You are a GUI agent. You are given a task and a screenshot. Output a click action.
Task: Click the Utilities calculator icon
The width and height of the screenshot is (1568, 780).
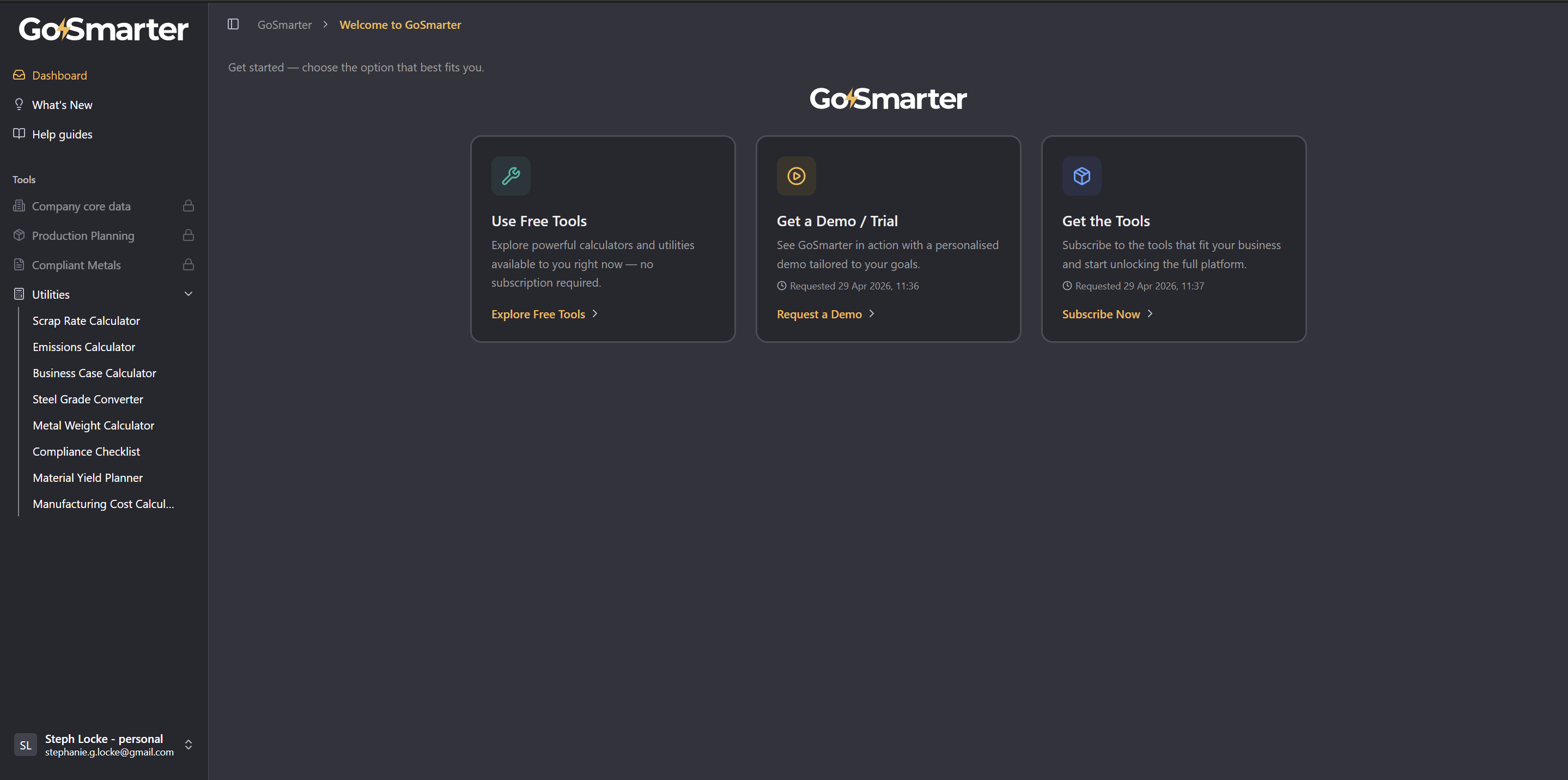pos(19,293)
